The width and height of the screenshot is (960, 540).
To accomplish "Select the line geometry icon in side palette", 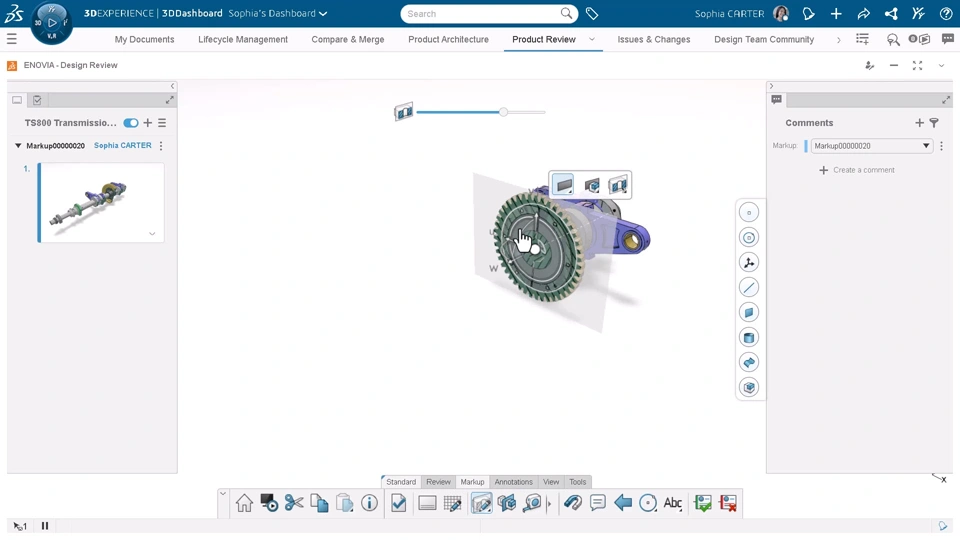I will tap(749, 287).
